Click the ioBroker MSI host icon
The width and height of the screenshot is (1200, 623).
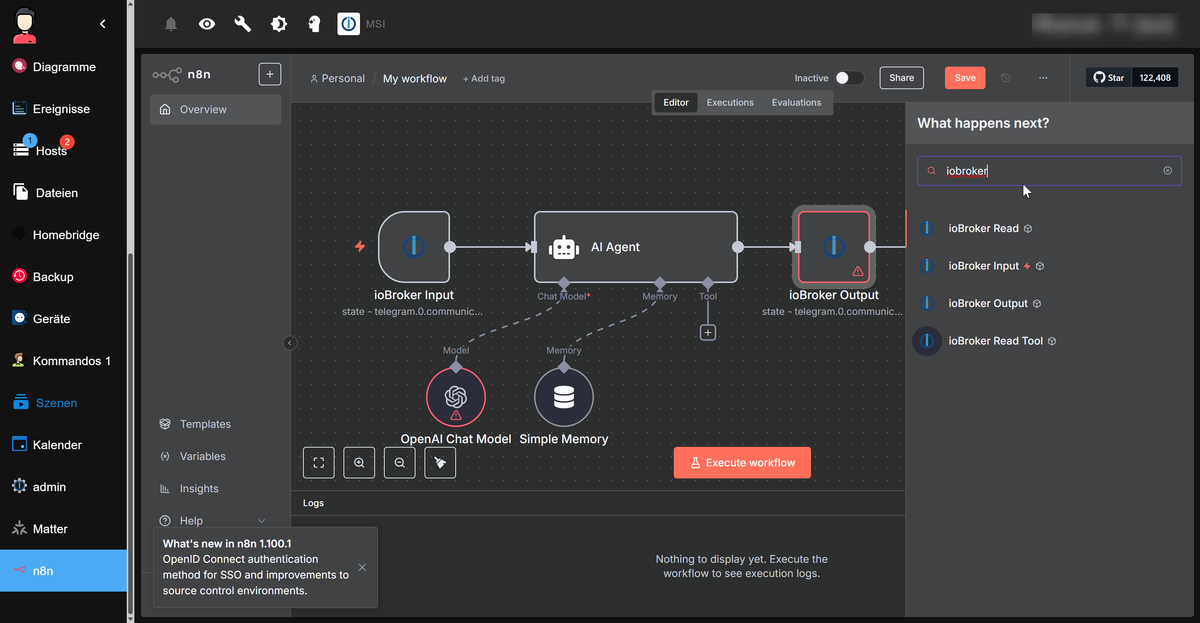click(x=349, y=24)
